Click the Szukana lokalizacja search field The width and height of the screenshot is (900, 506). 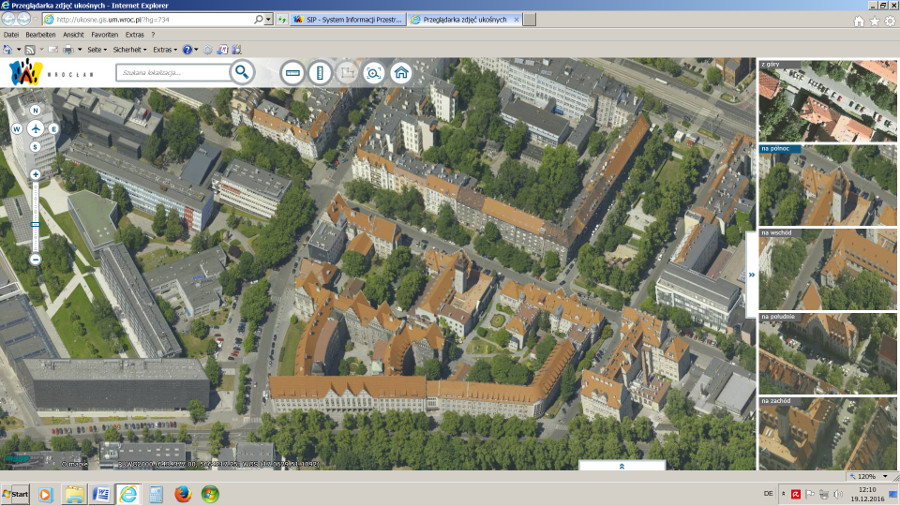click(173, 72)
